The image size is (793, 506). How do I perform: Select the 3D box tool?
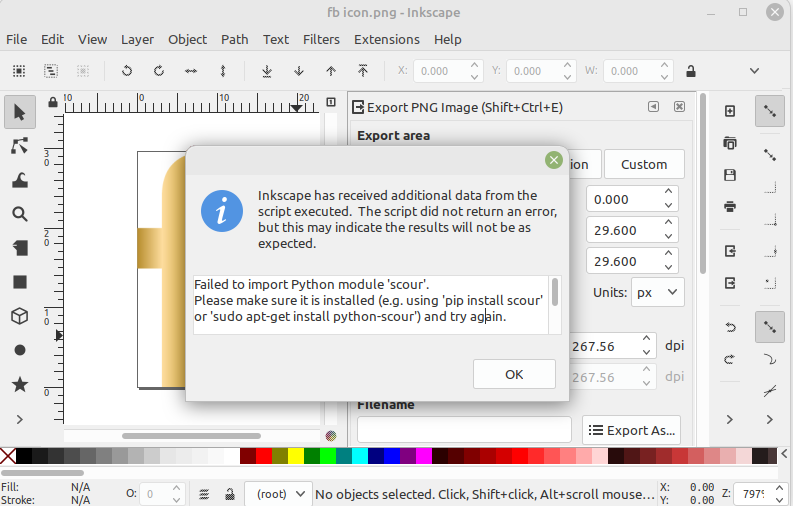point(19,316)
